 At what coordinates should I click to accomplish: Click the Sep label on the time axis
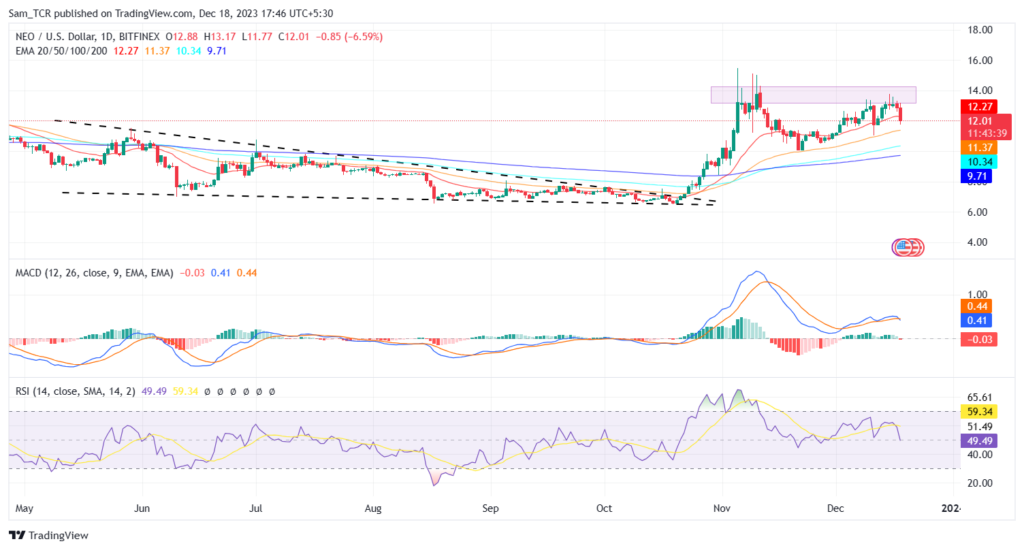pos(490,508)
